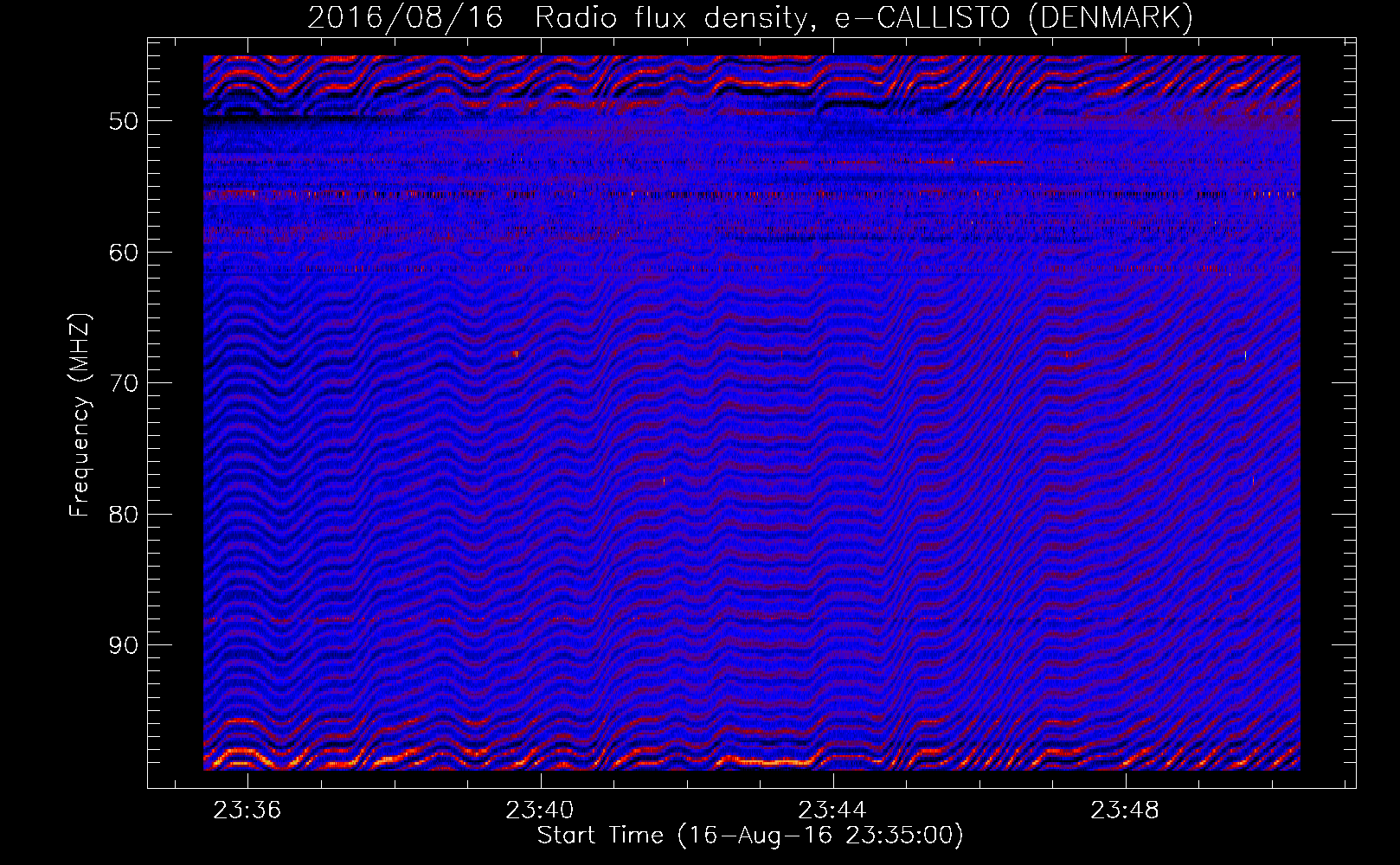Click the 60 frequency tick label
Viewport: 1400px width, 865px height.
pos(123,253)
